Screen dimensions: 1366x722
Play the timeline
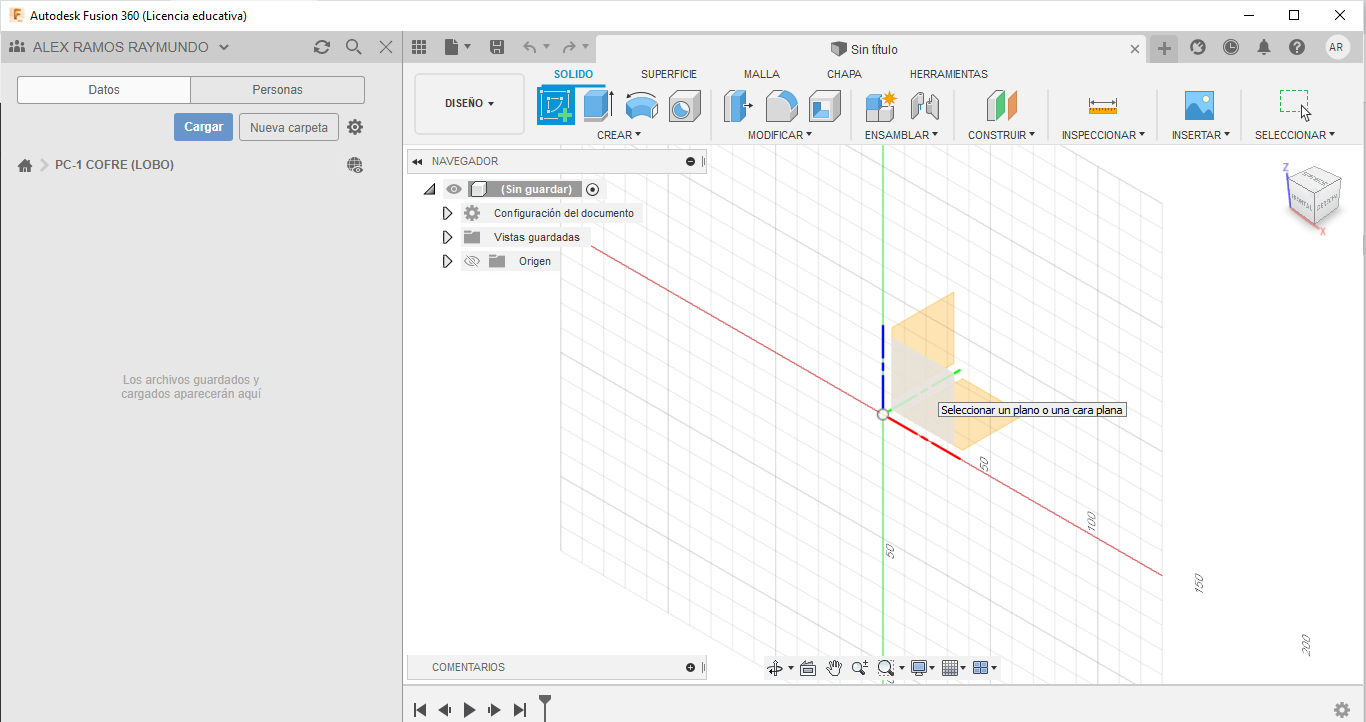pyautogui.click(x=470, y=710)
